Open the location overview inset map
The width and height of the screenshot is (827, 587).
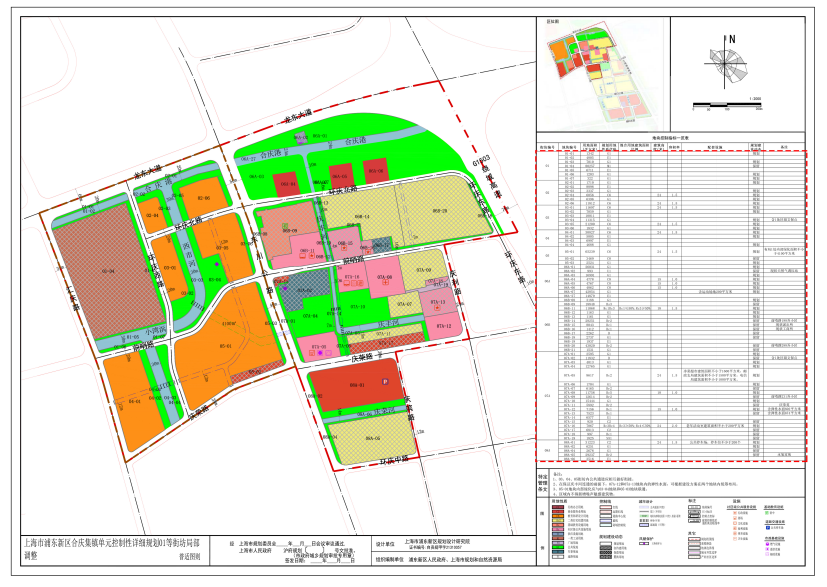point(600,70)
